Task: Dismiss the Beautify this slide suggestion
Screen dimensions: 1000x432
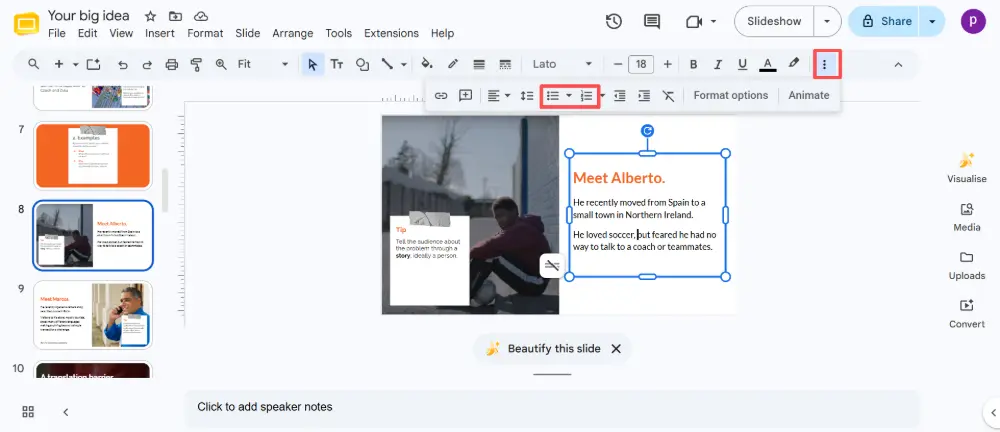Action: click(x=615, y=348)
